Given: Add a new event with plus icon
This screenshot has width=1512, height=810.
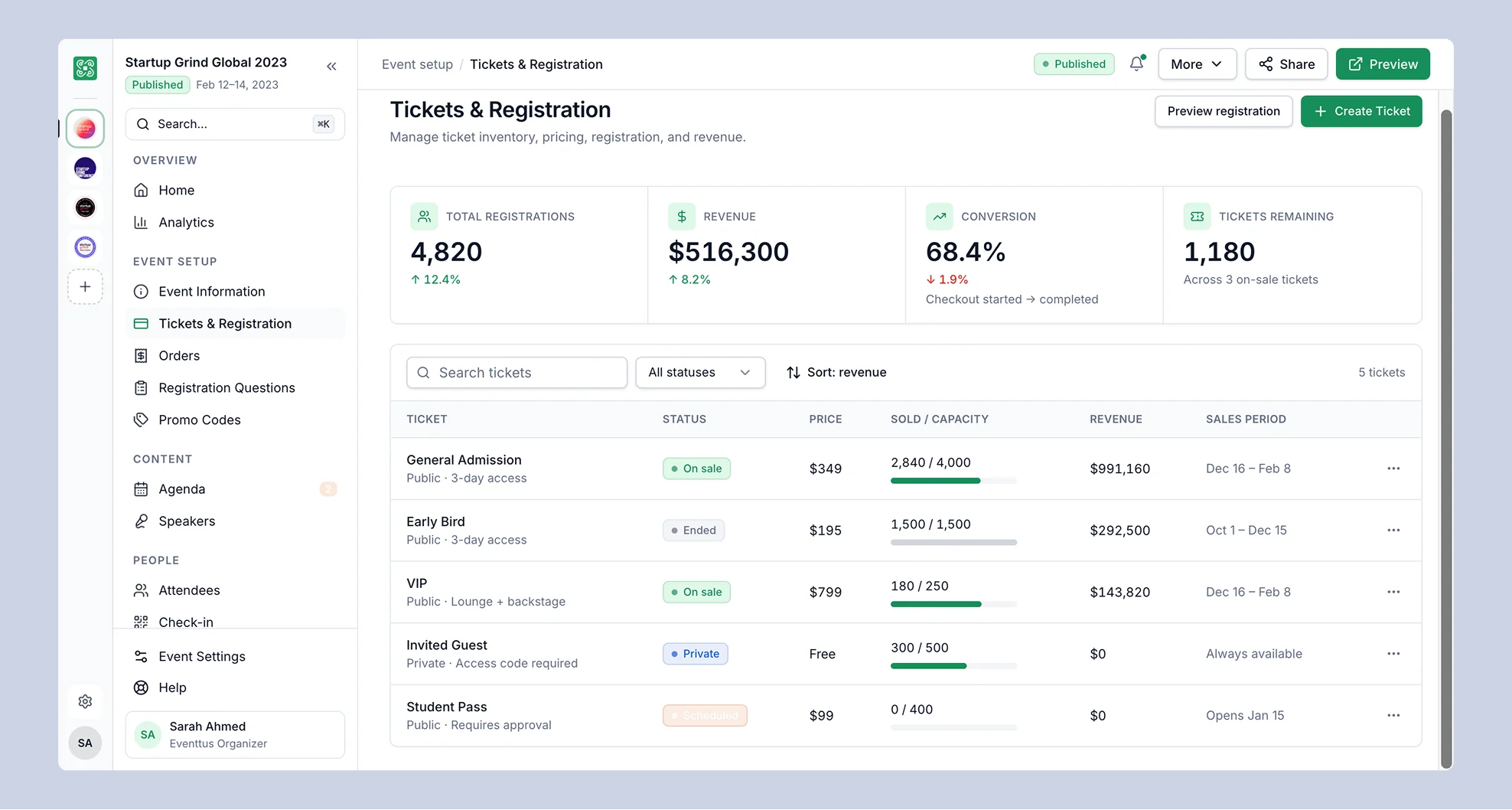Looking at the screenshot, I should coord(85,286).
